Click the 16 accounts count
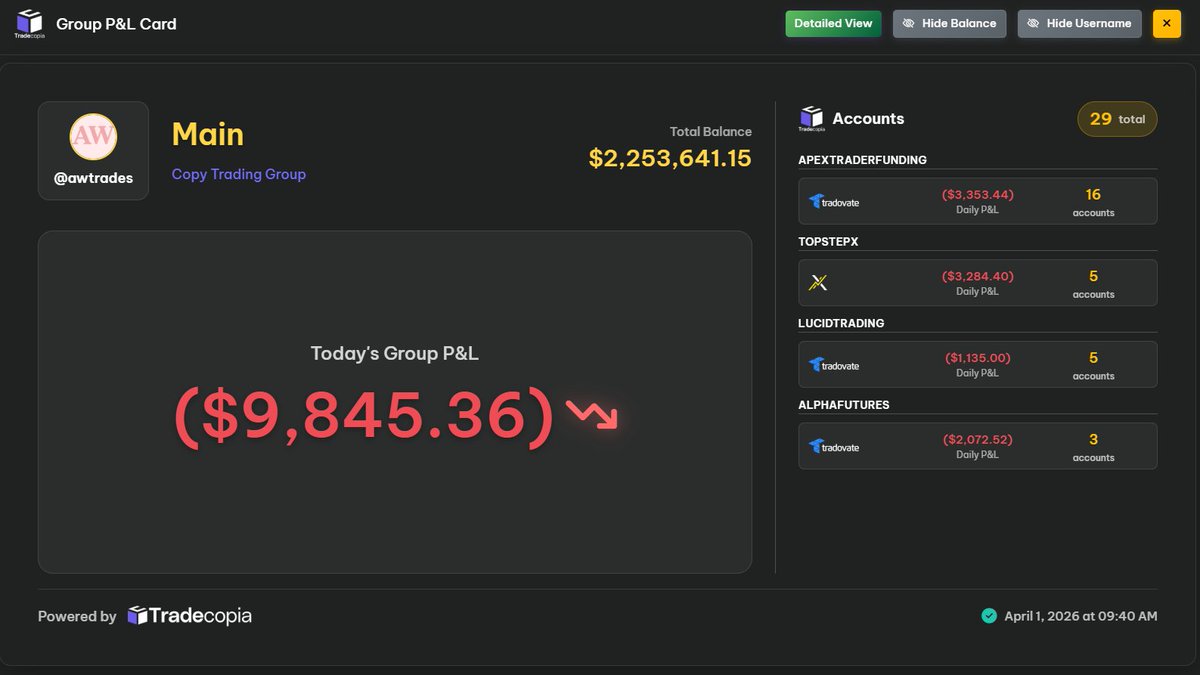 click(x=1093, y=201)
